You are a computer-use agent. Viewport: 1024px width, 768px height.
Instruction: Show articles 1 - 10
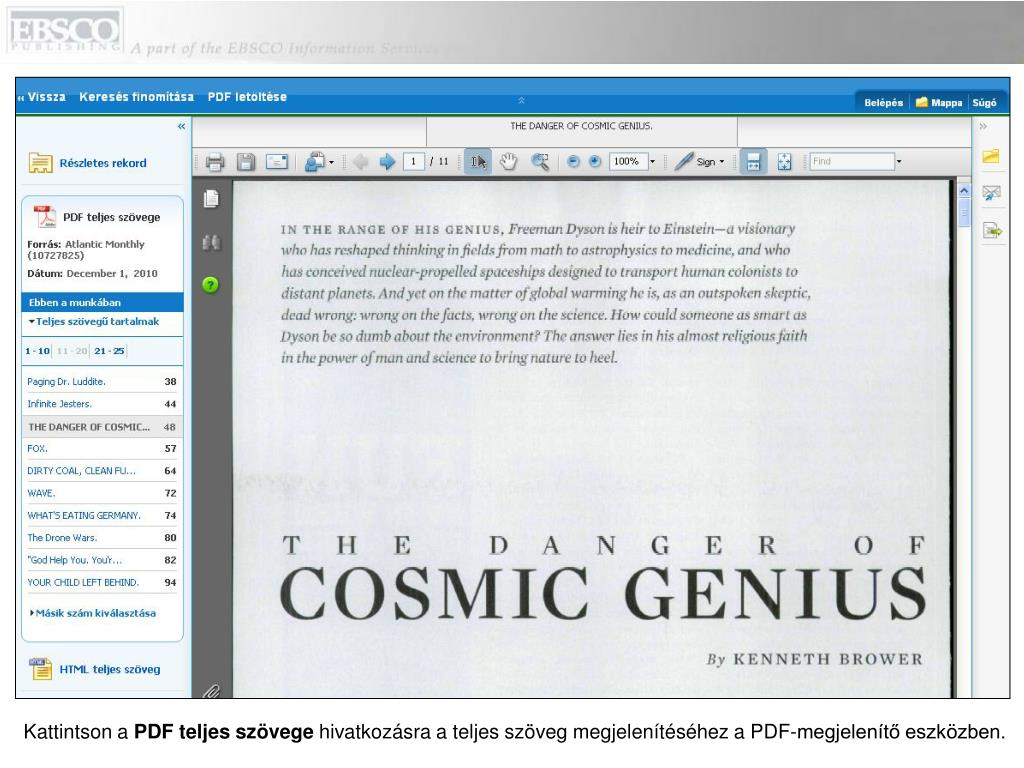(x=37, y=351)
